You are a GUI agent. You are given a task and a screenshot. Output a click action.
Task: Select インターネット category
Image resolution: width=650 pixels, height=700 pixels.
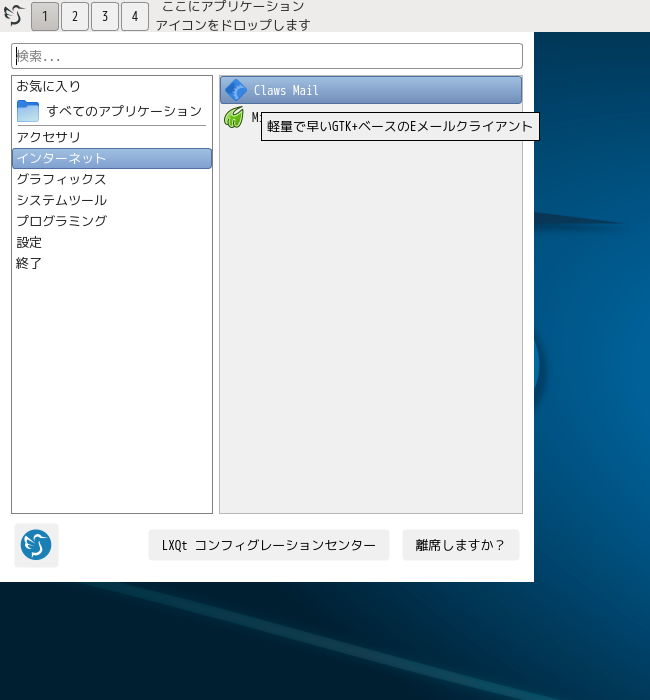(112, 158)
